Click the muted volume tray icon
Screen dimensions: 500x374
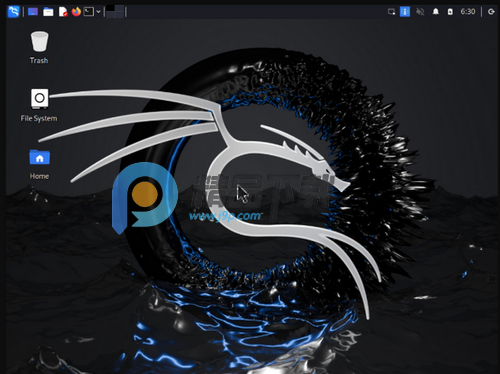[x=420, y=12]
